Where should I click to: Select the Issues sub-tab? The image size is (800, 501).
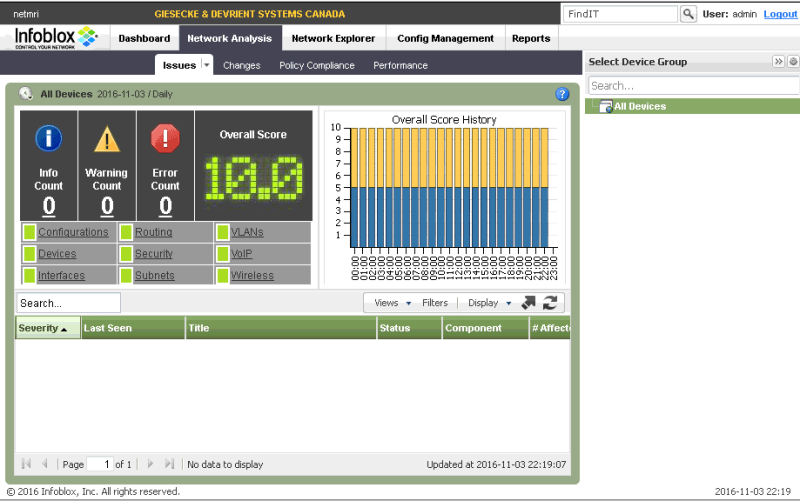click(179, 65)
